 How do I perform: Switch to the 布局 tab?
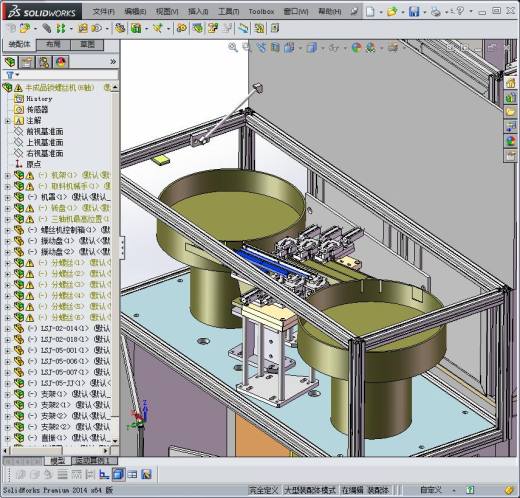[53, 45]
